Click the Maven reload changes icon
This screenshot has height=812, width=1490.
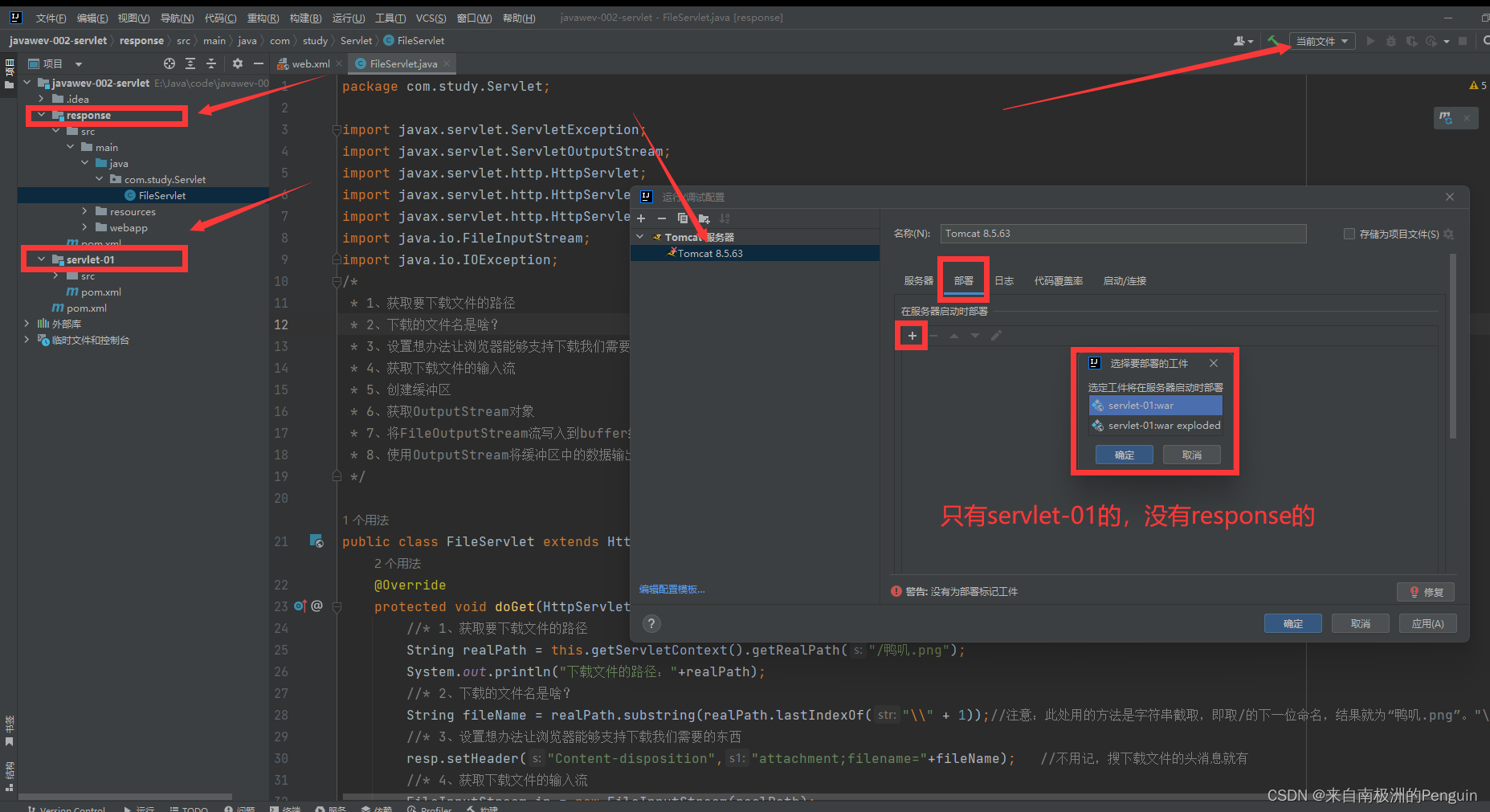coord(1446,118)
